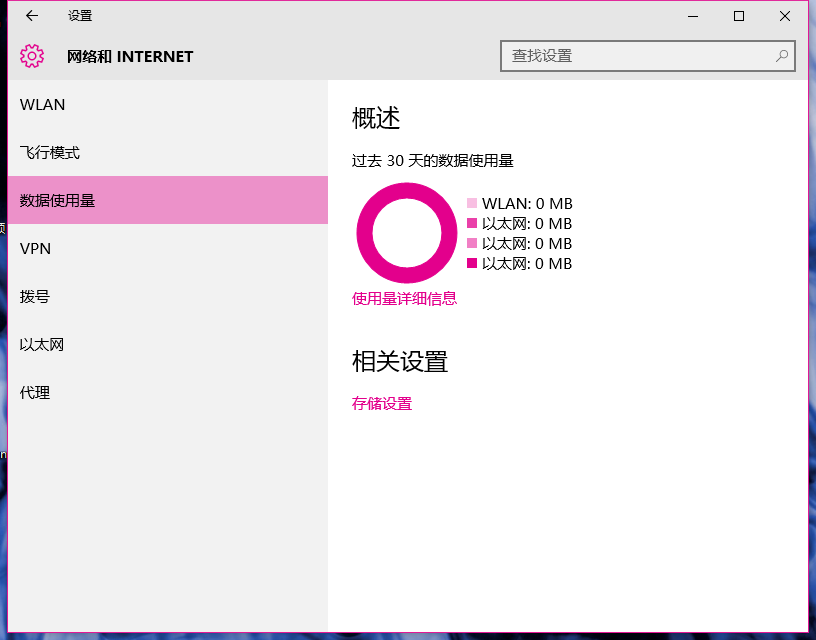The image size is (816, 640).
Task: Click the pink settings gear icon
Action: point(32,56)
